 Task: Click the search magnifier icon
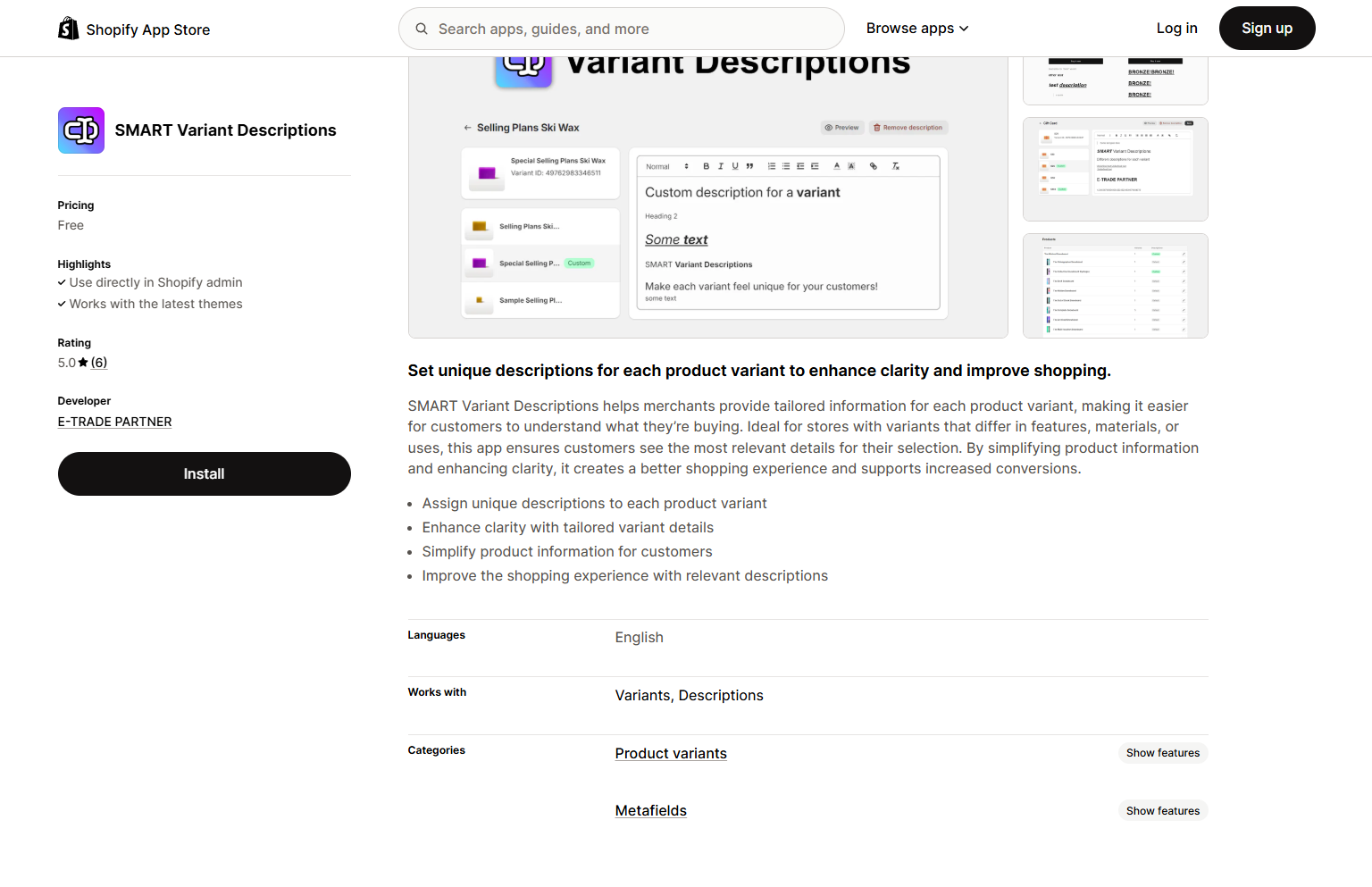click(422, 29)
